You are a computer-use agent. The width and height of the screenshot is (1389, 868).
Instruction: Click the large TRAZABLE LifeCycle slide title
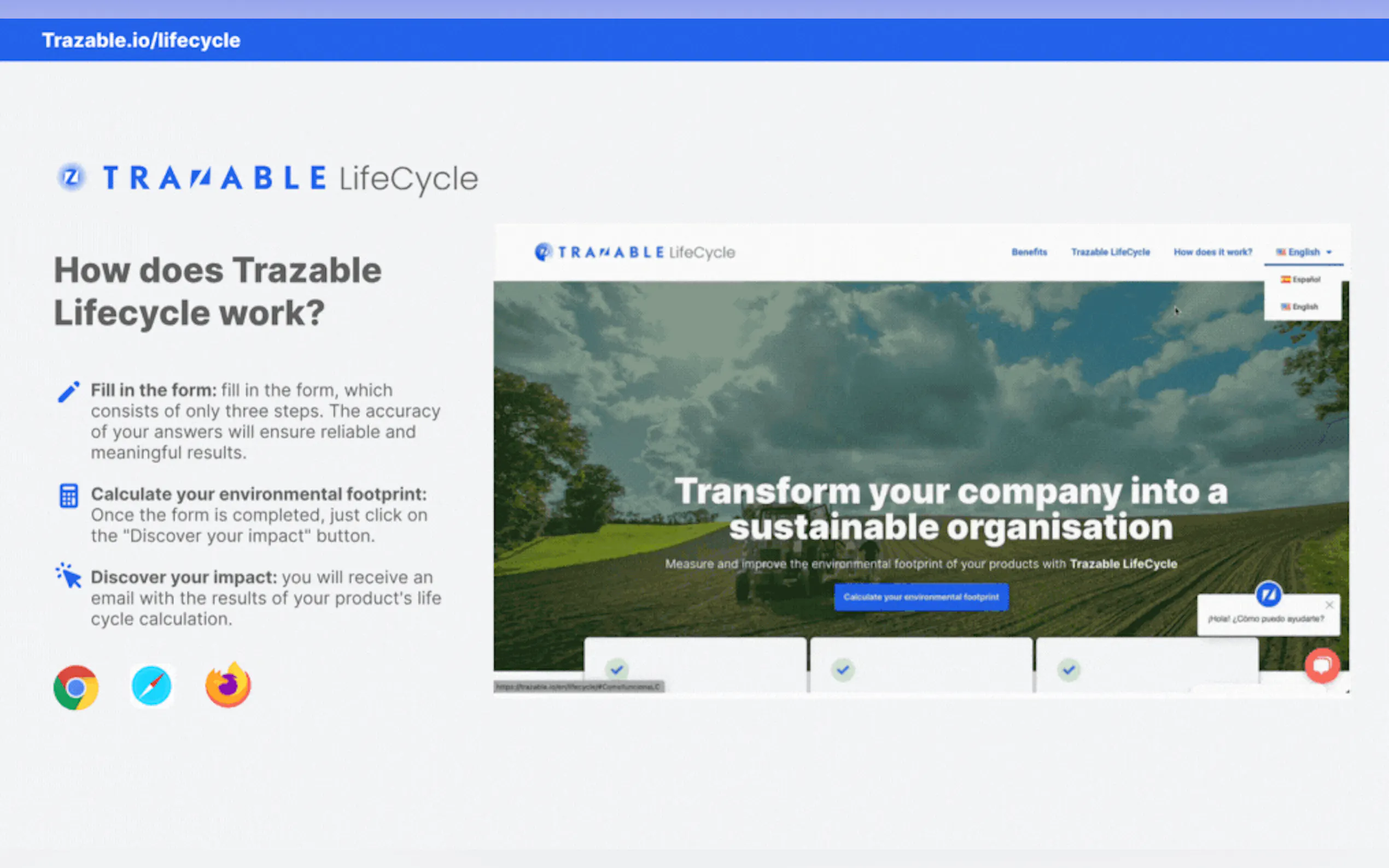click(x=290, y=178)
